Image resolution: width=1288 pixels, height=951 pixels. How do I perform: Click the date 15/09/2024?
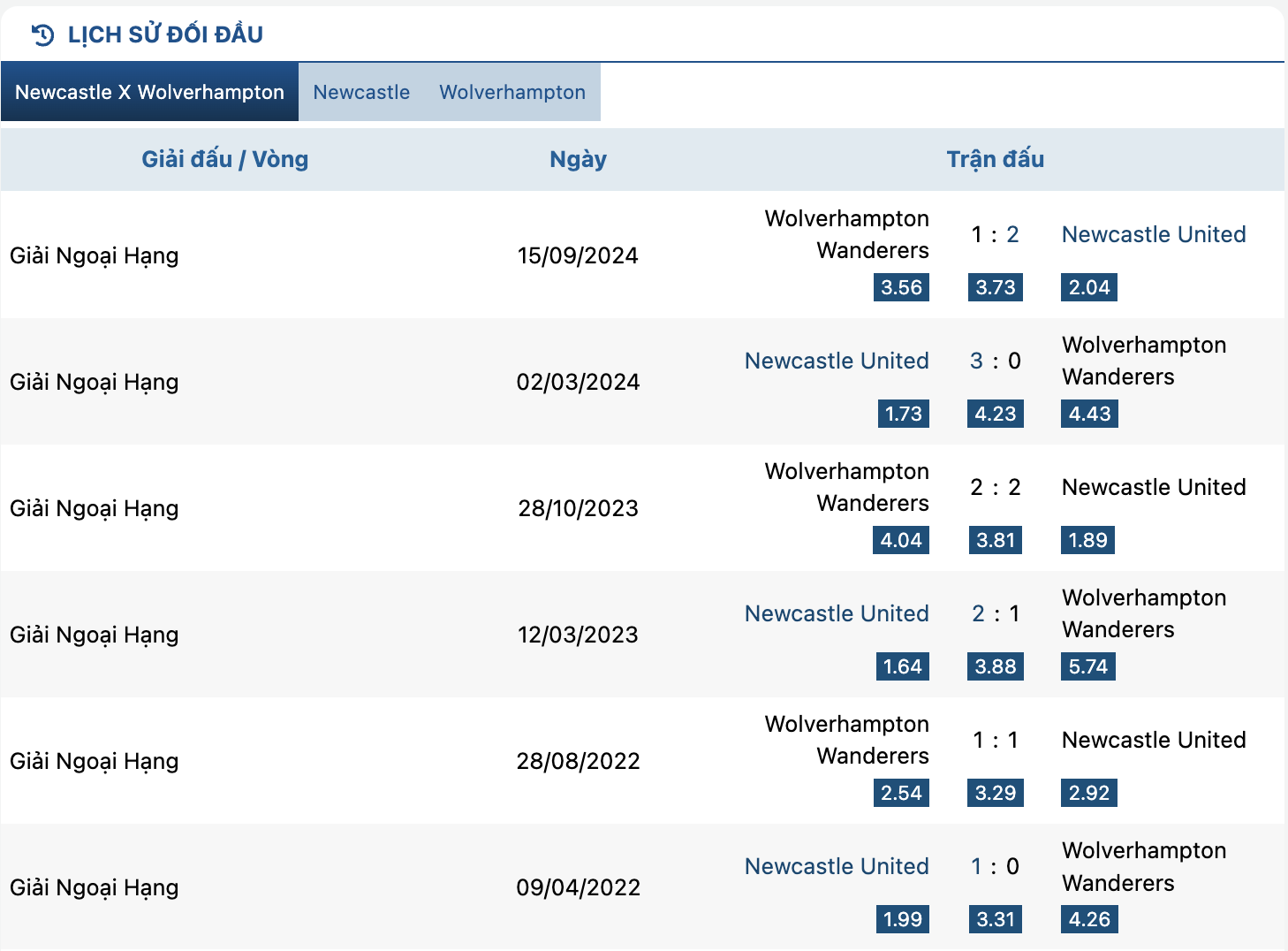click(578, 255)
